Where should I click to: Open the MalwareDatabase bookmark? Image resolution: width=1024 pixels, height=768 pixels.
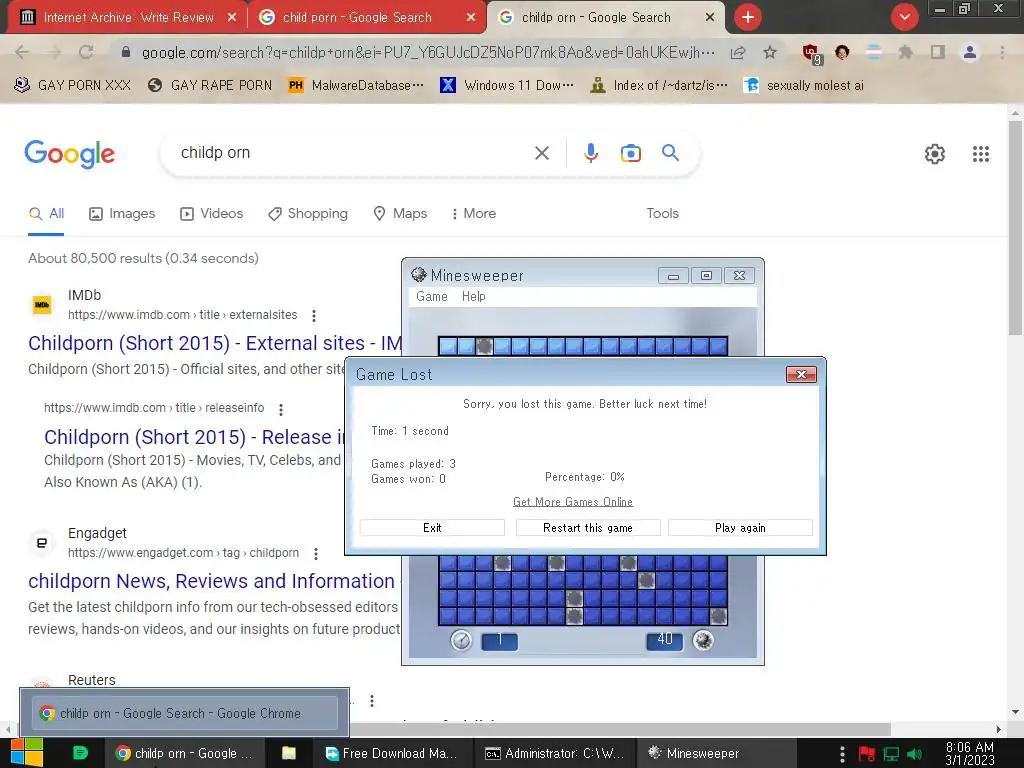pyautogui.click(x=356, y=86)
